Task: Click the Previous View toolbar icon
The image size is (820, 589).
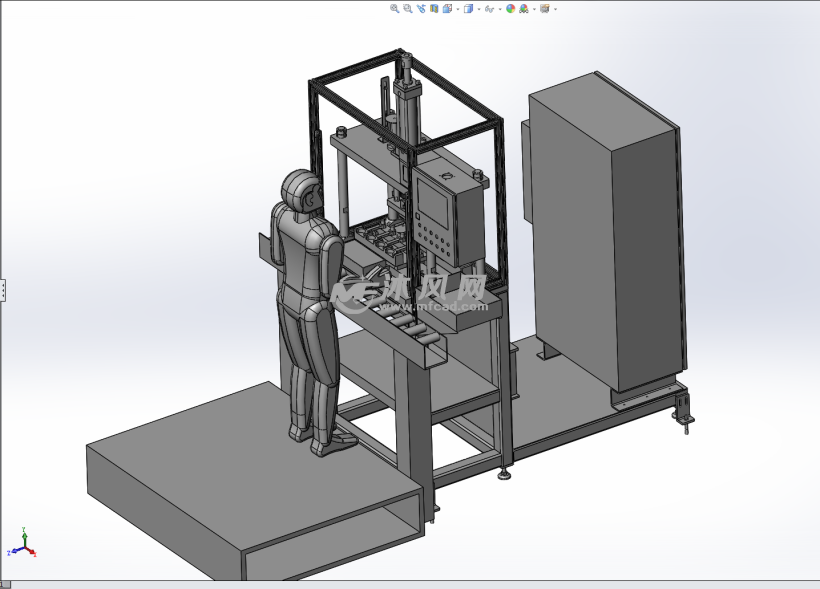Action: (420, 8)
